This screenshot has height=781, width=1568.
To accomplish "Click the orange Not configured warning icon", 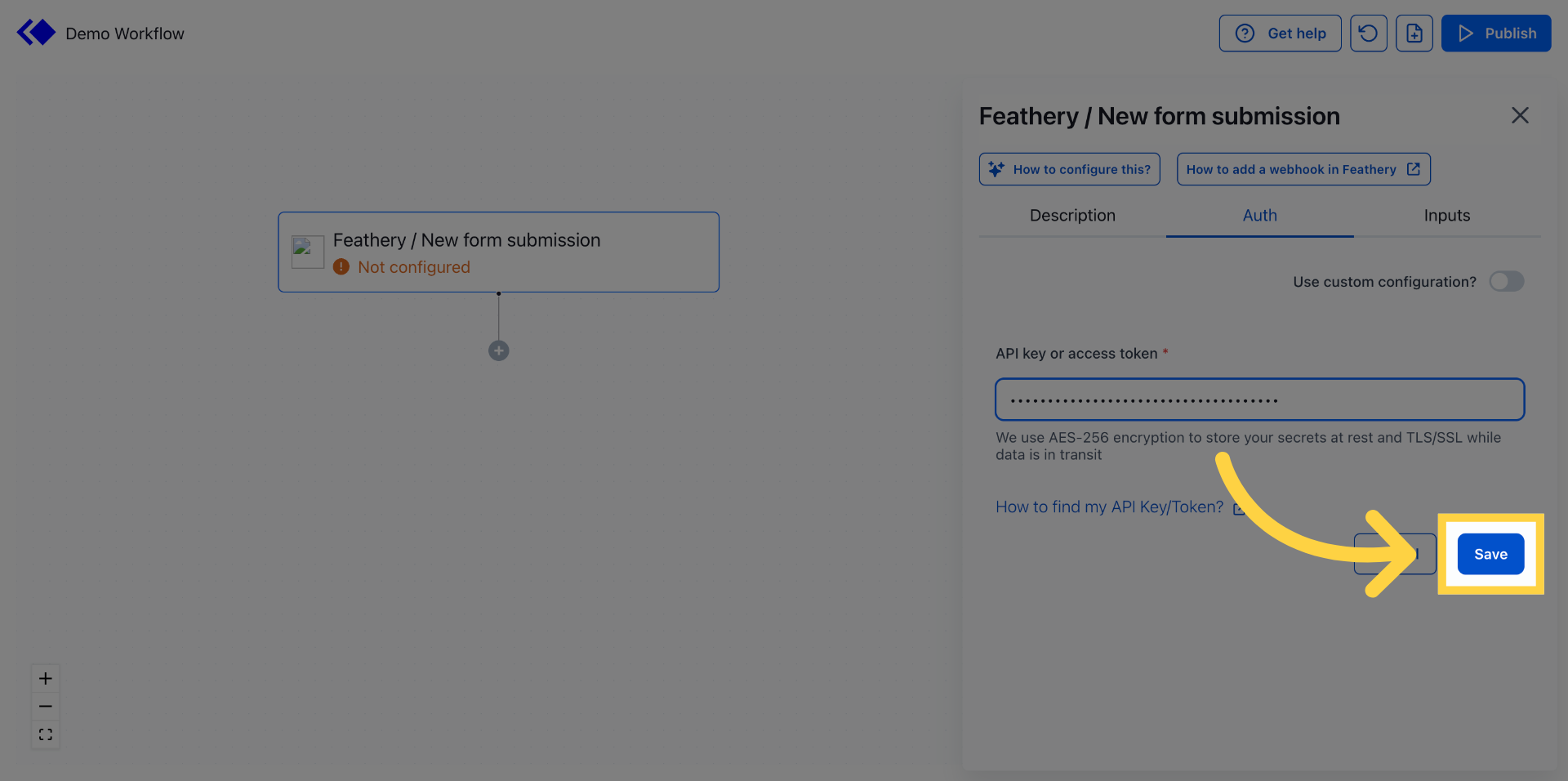I will [x=341, y=267].
